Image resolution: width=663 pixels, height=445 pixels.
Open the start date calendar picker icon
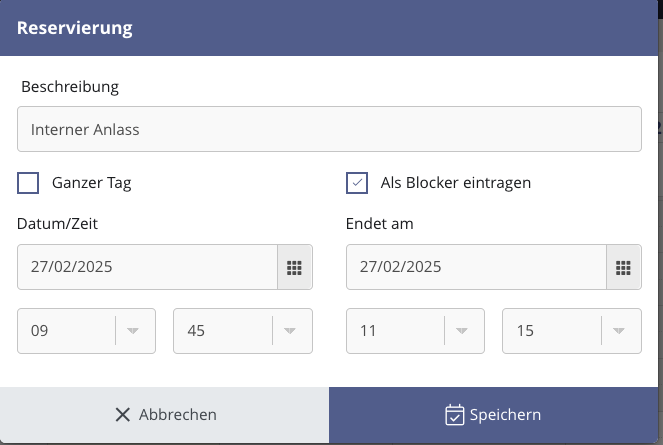295,267
